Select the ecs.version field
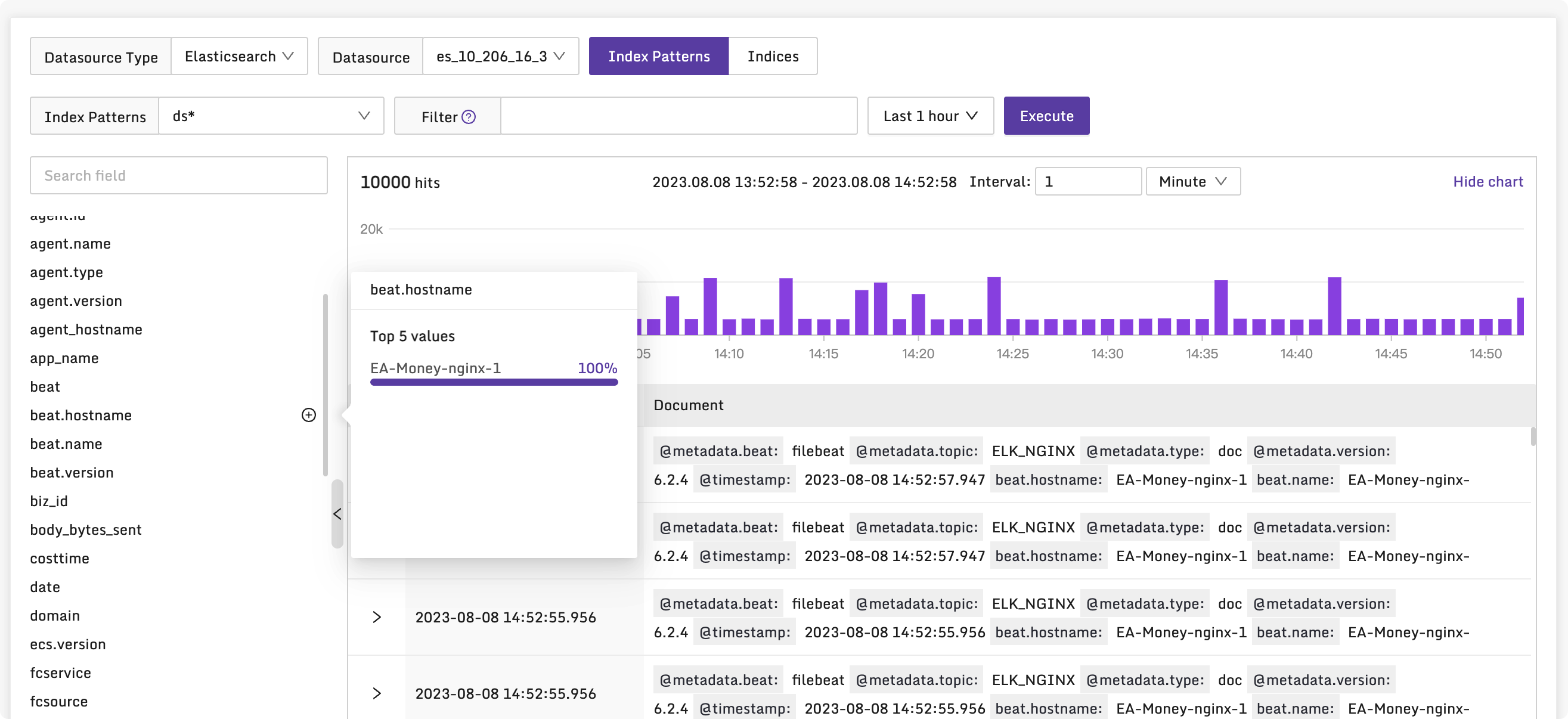1568x719 pixels. point(68,644)
